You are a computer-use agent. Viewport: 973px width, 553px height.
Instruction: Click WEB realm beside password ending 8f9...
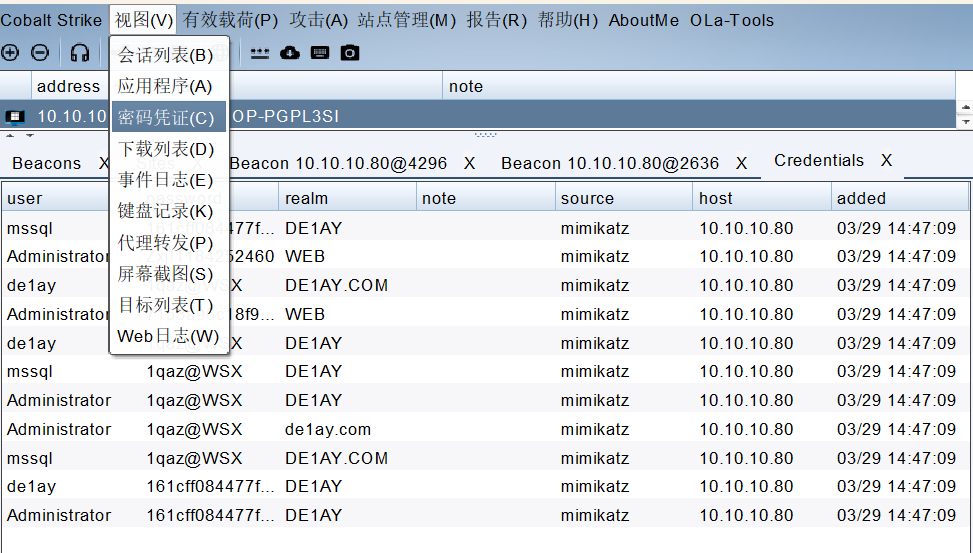(x=305, y=314)
